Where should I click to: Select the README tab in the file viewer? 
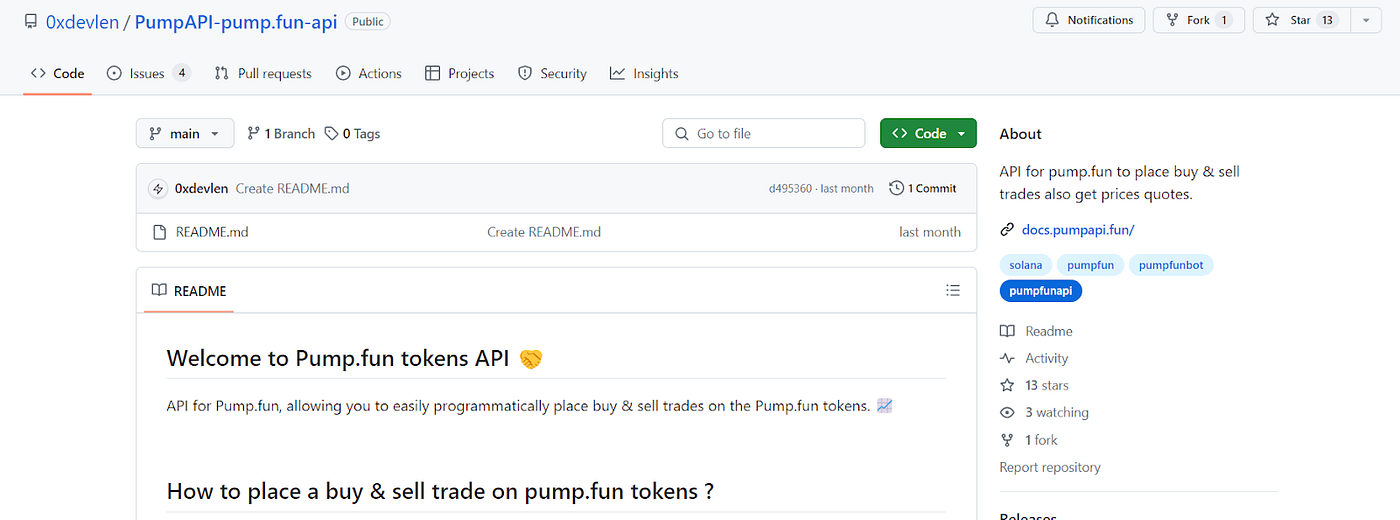[x=189, y=290]
